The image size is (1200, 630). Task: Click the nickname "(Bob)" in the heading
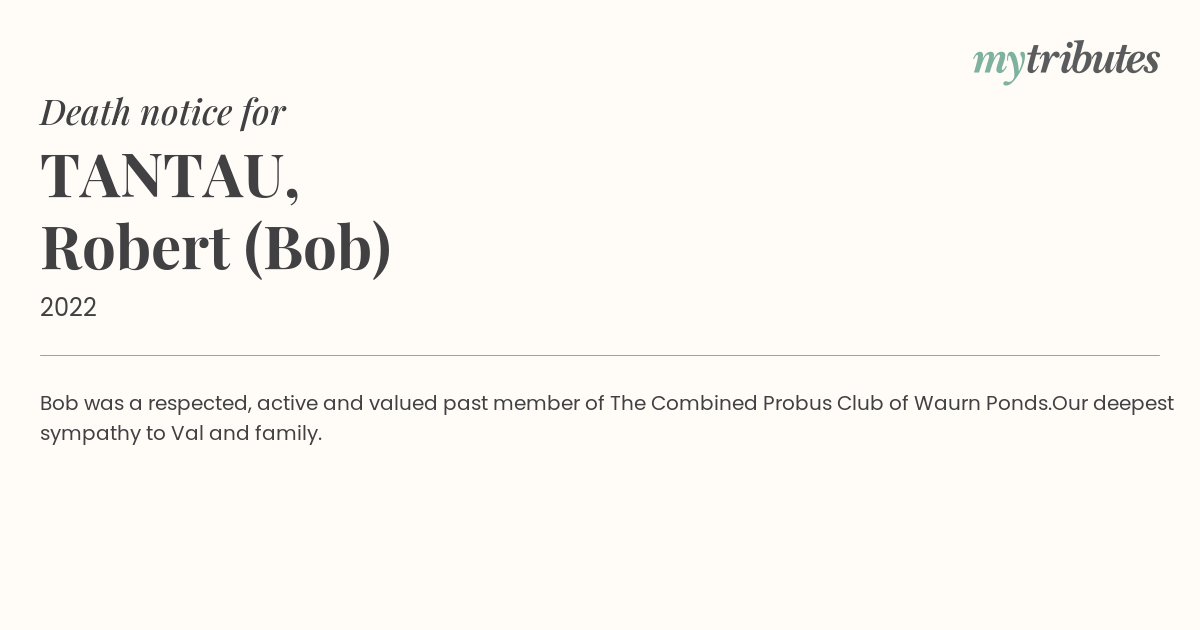[x=318, y=248]
